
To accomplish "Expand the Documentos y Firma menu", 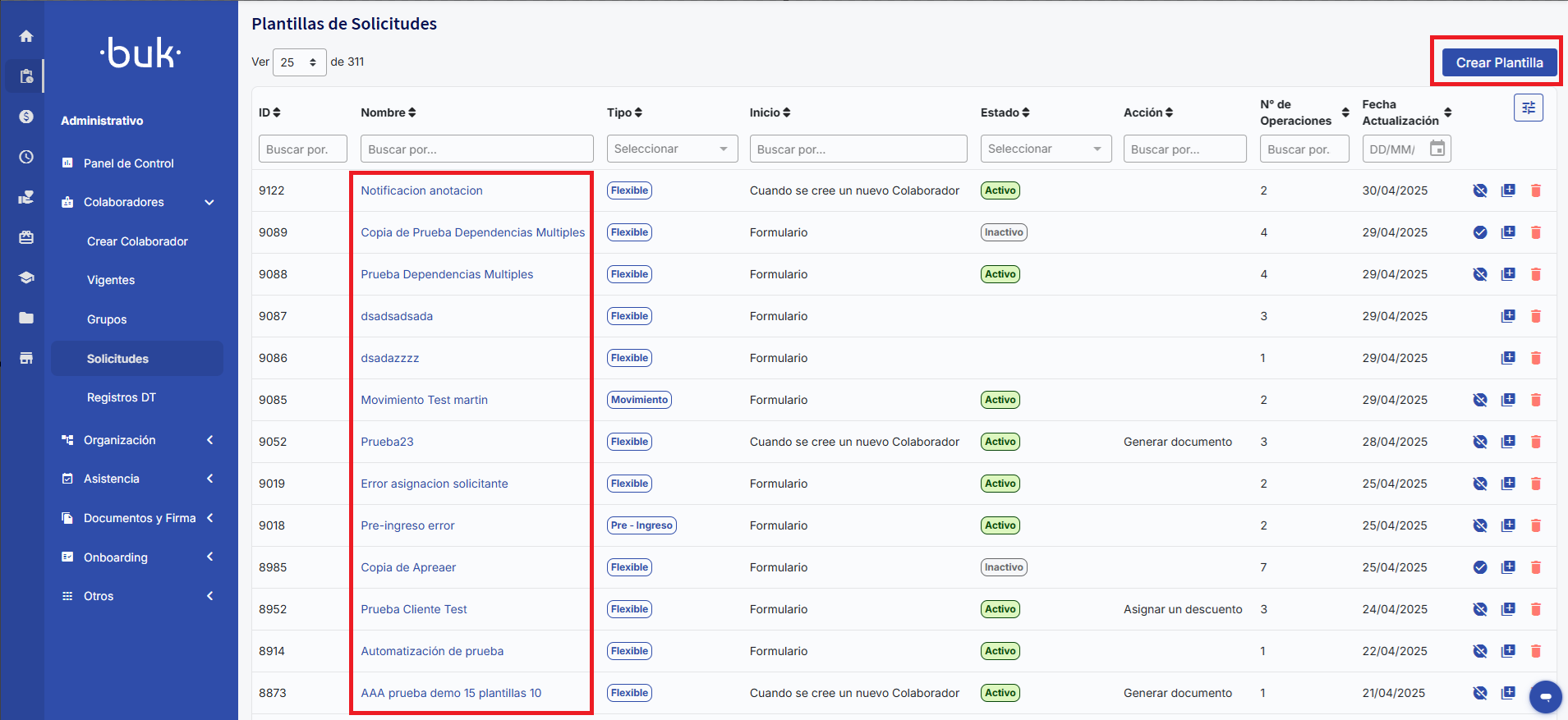I will coord(209,518).
